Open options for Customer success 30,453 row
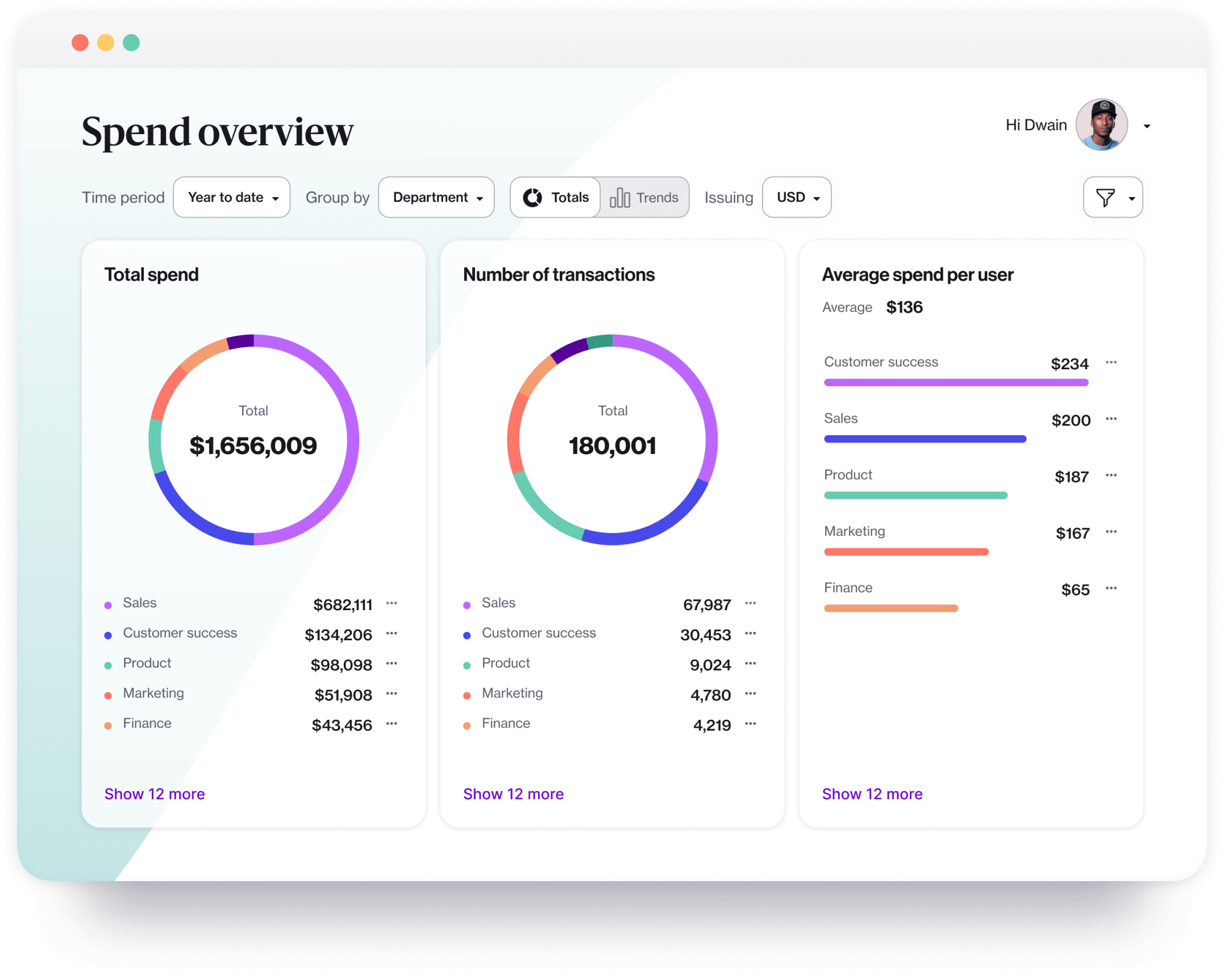The height and width of the screenshot is (980, 1224). (750, 633)
